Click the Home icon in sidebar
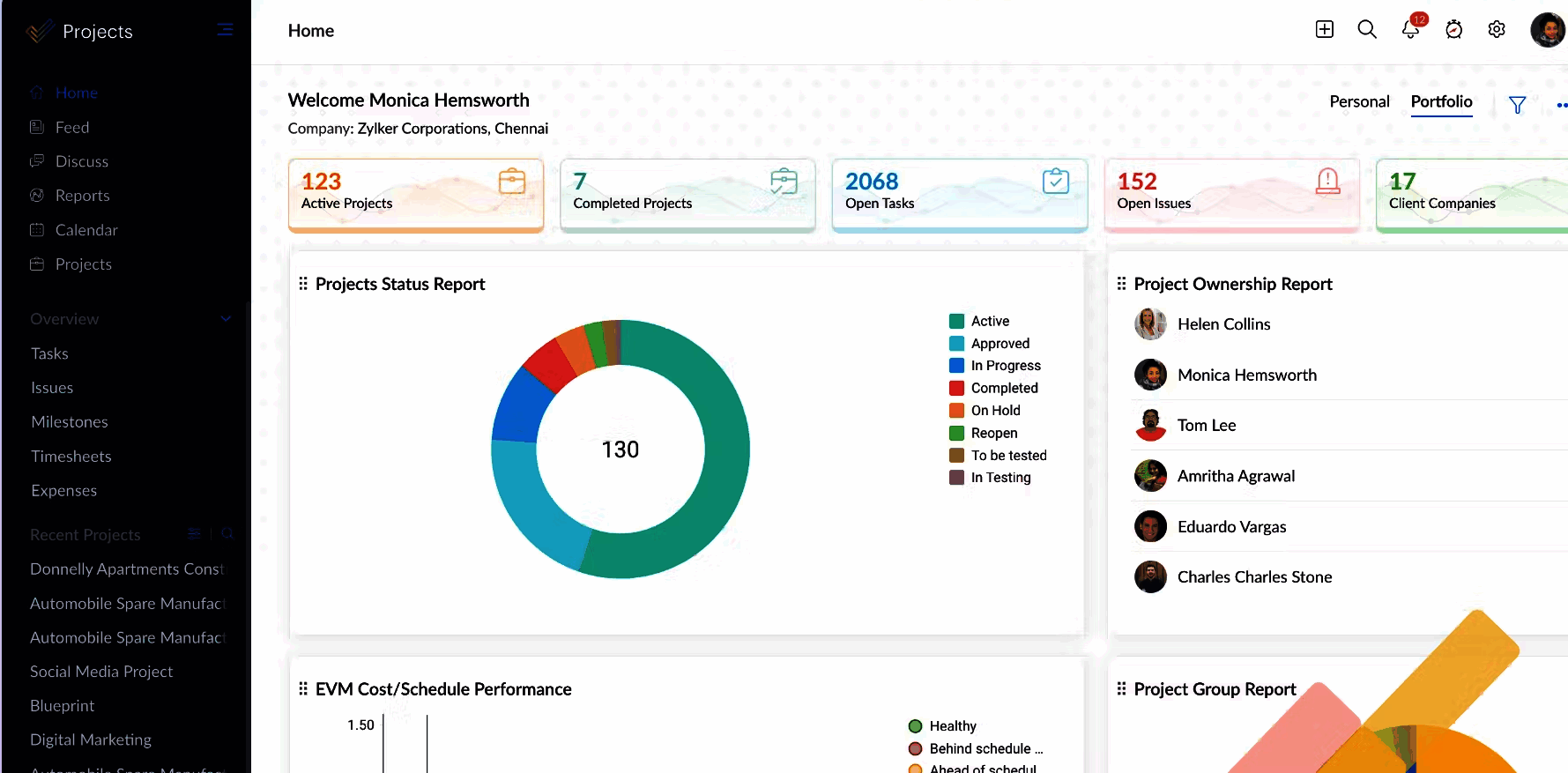This screenshot has width=1568, height=773. [x=36, y=93]
